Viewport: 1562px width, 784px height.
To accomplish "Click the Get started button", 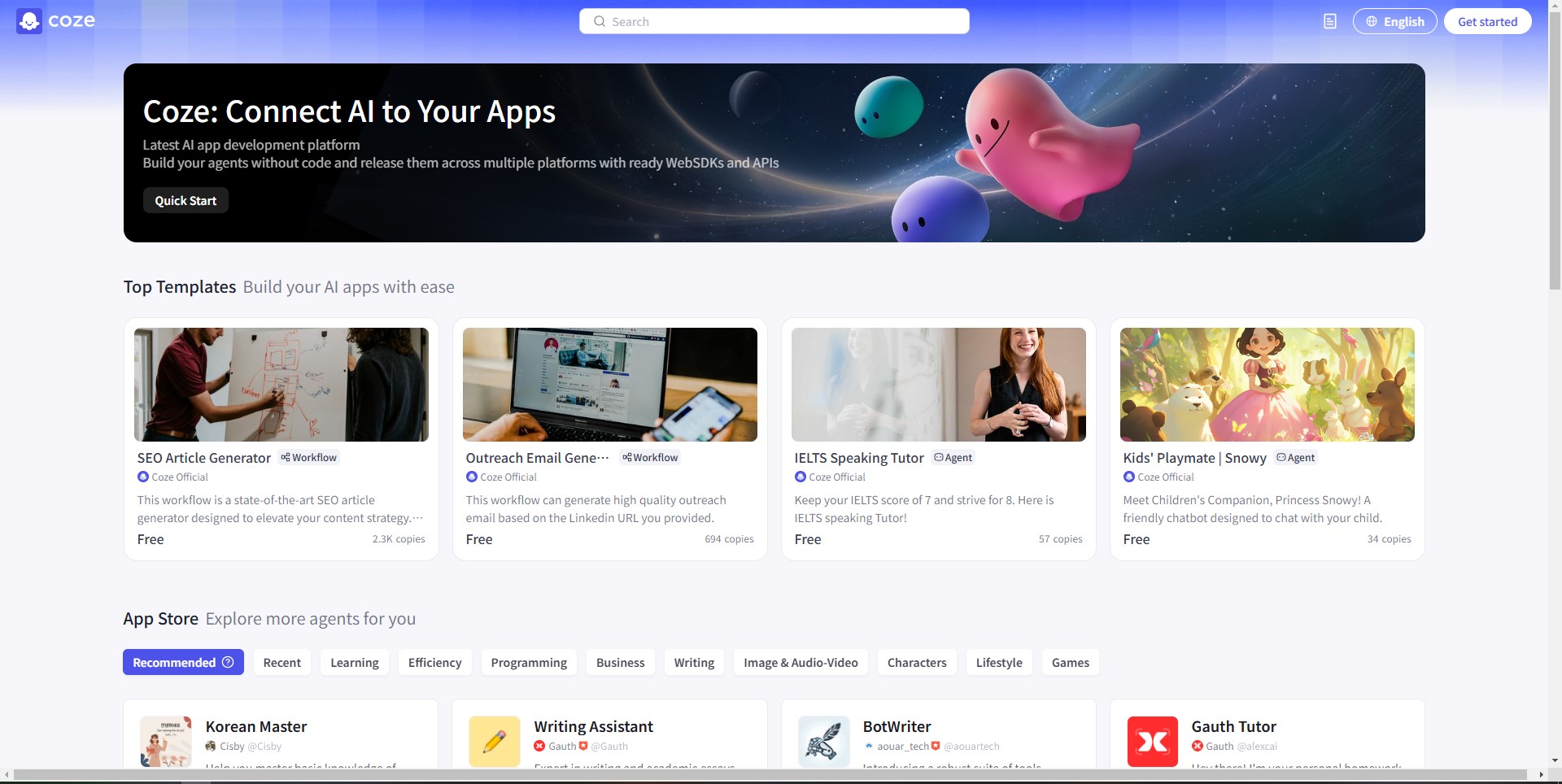I will (1487, 22).
